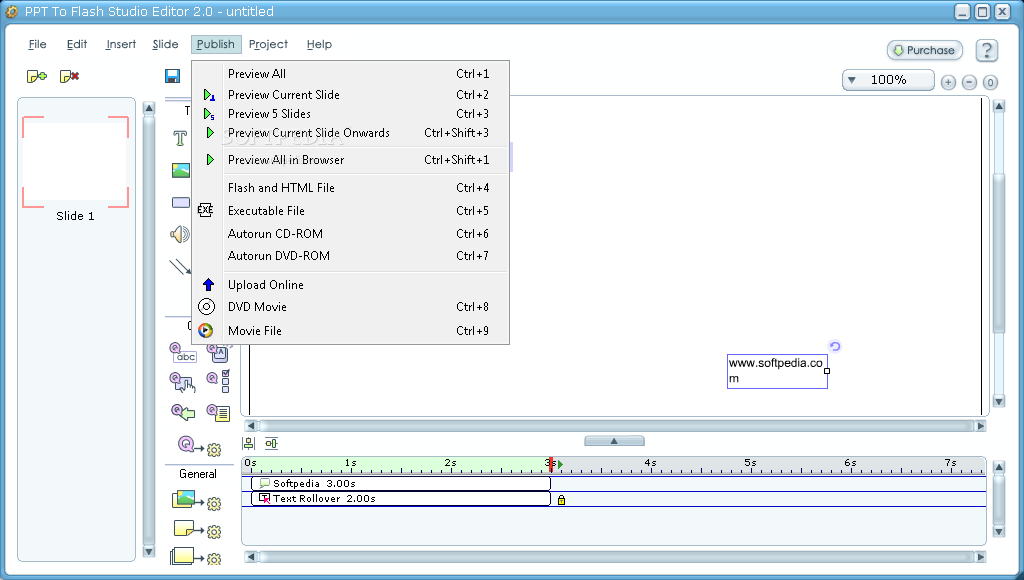Open image settings gear under General

197,502
